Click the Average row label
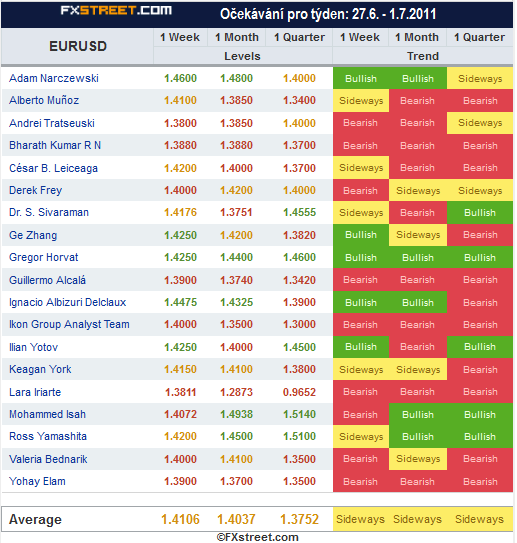 35,519
